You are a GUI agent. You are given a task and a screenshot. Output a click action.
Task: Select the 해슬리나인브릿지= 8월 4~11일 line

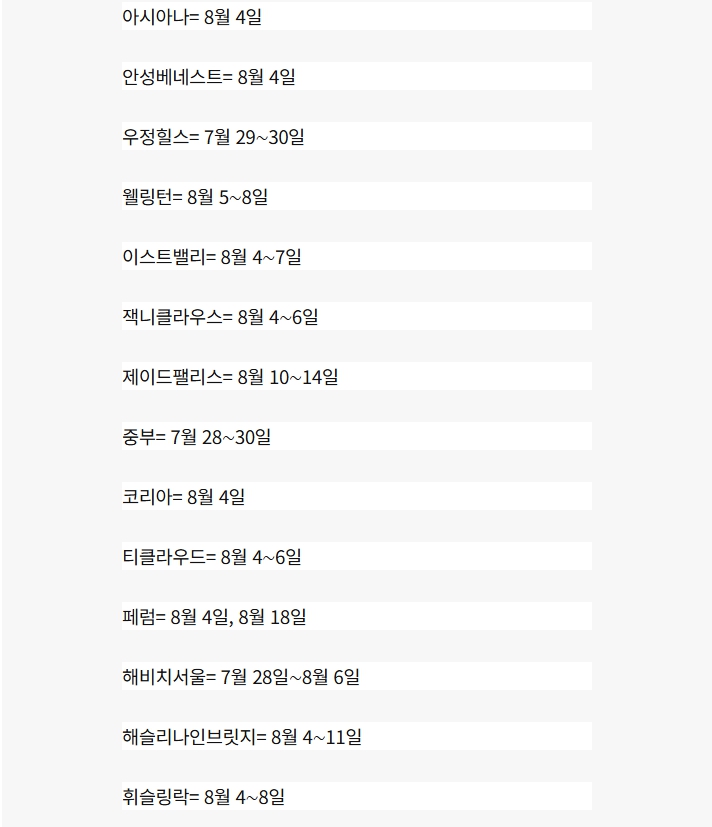pyautogui.click(x=357, y=736)
